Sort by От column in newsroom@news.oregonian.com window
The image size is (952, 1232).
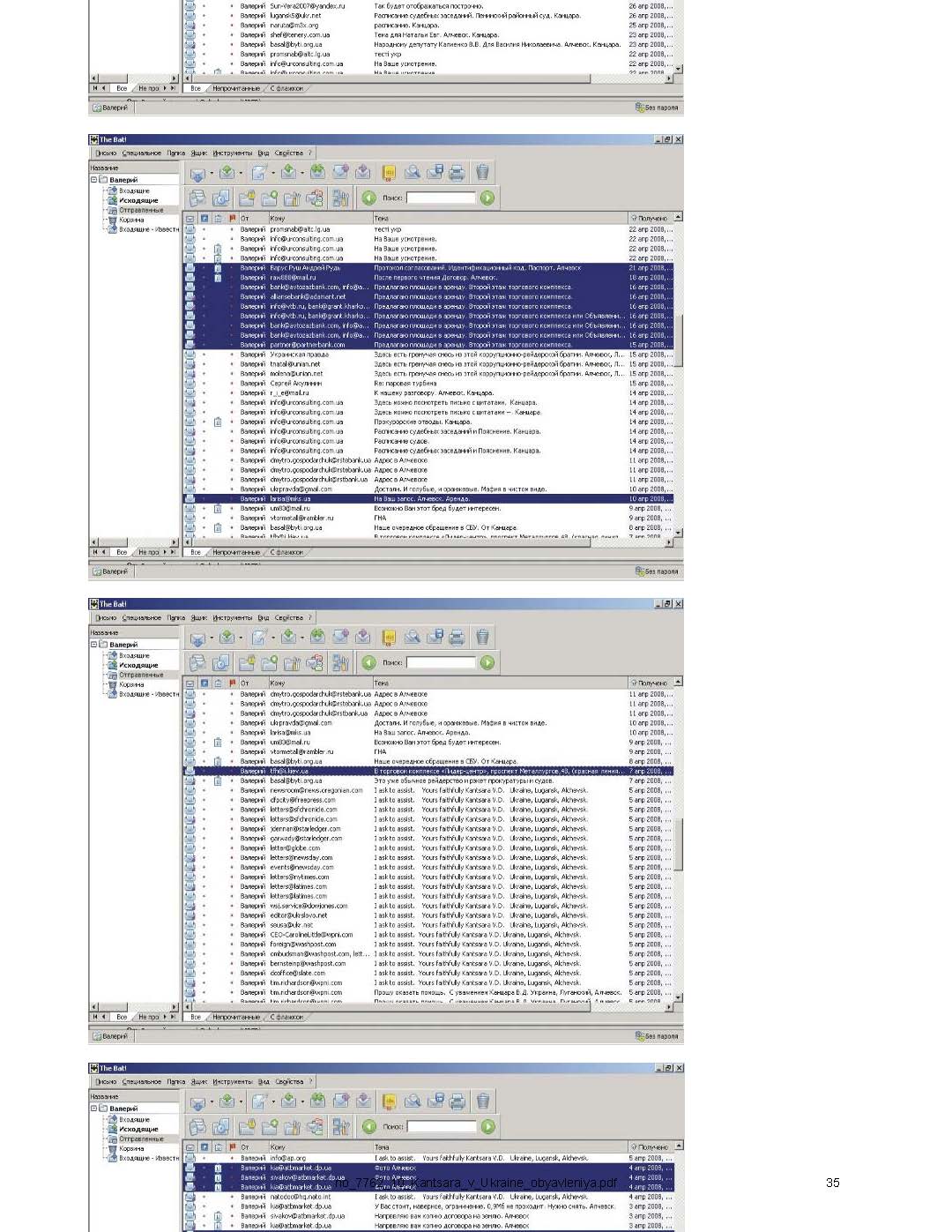coord(253,683)
